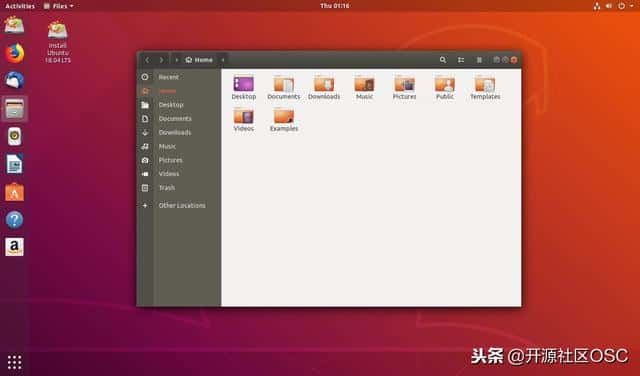This screenshot has width=640, height=376.
Task: Click the right path bar arrow after Home
Action: pyautogui.click(x=223, y=60)
